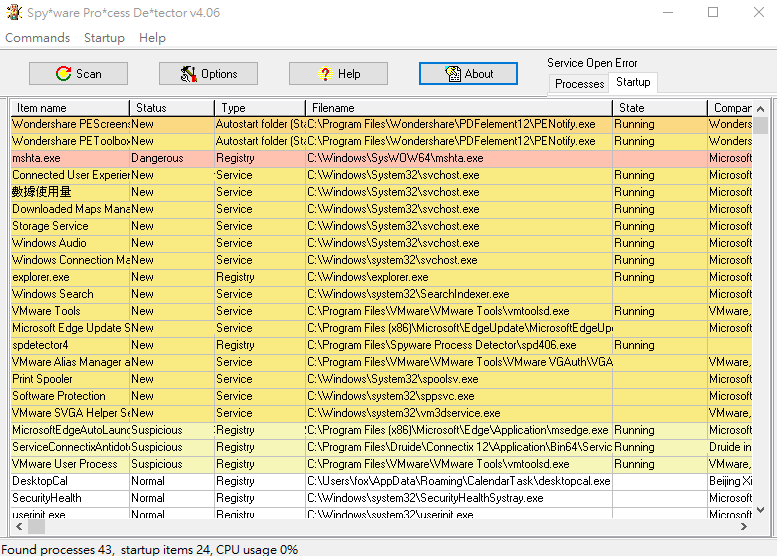Click the Druide company cell
Viewport: 777px width, 556px height.
pos(730,447)
